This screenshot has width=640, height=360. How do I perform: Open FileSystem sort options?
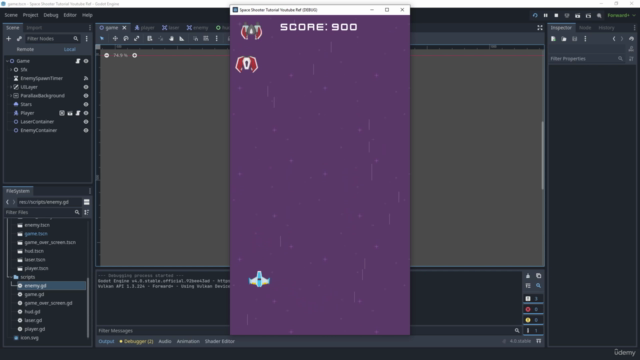click(87, 212)
